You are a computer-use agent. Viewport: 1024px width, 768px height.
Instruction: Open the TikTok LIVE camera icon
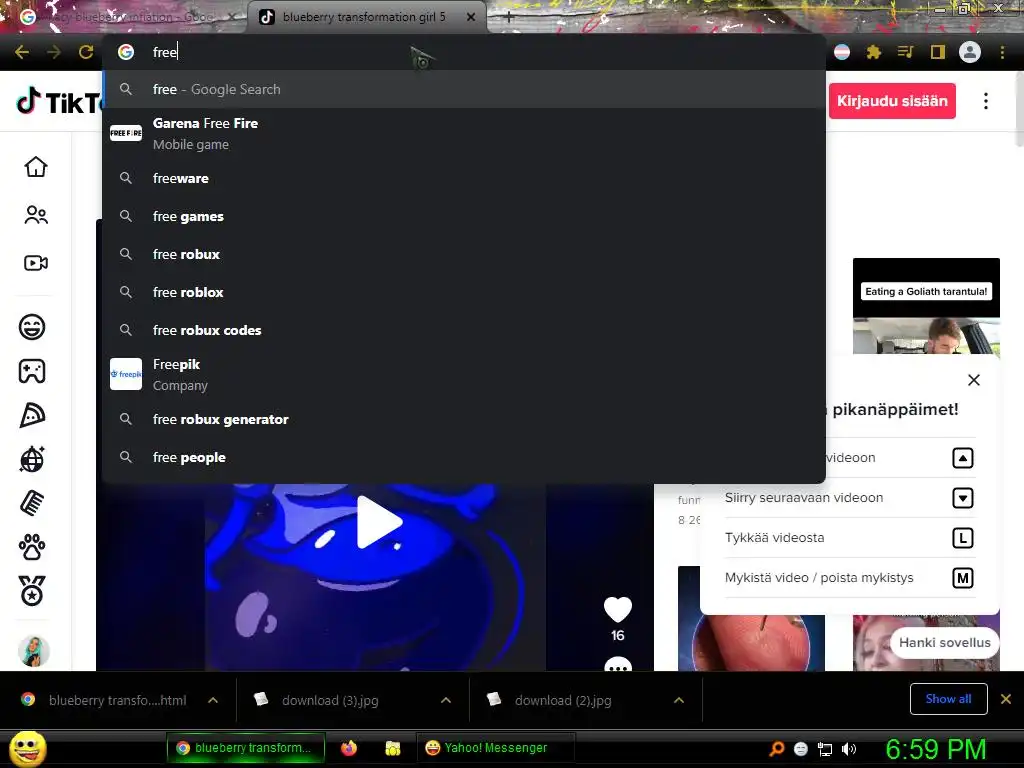36,263
